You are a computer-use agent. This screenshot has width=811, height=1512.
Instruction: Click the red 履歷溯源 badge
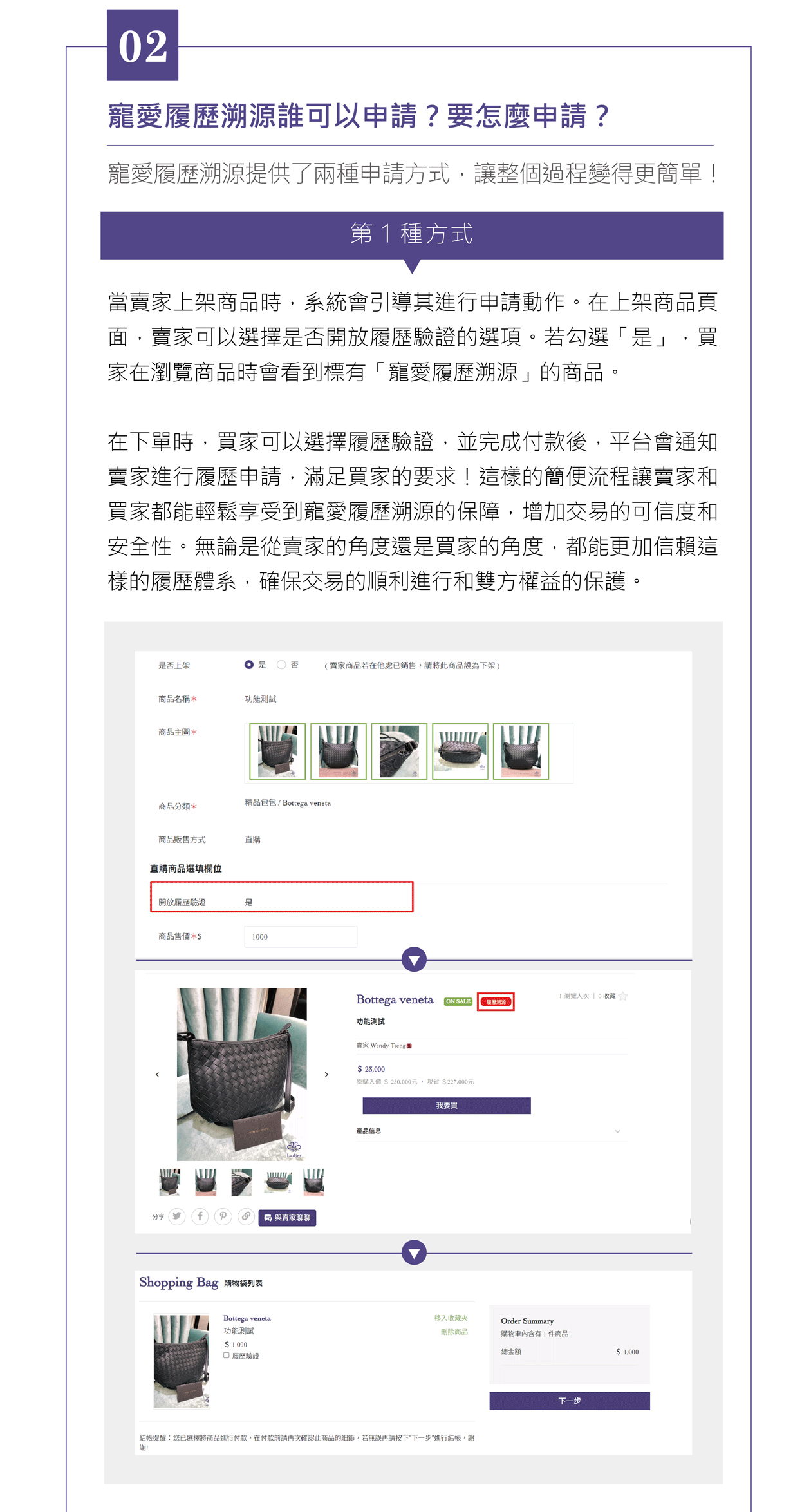(496, 1002)
